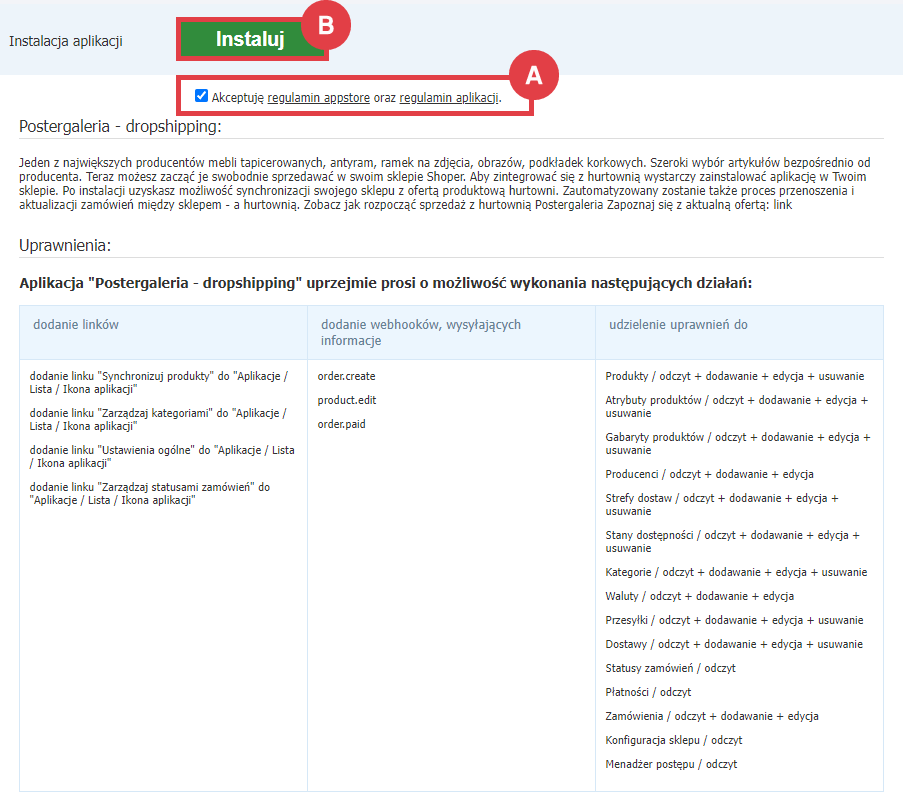Click the red marker labeled B
This screenshot has height=803, width=903.
coord(325,27)
